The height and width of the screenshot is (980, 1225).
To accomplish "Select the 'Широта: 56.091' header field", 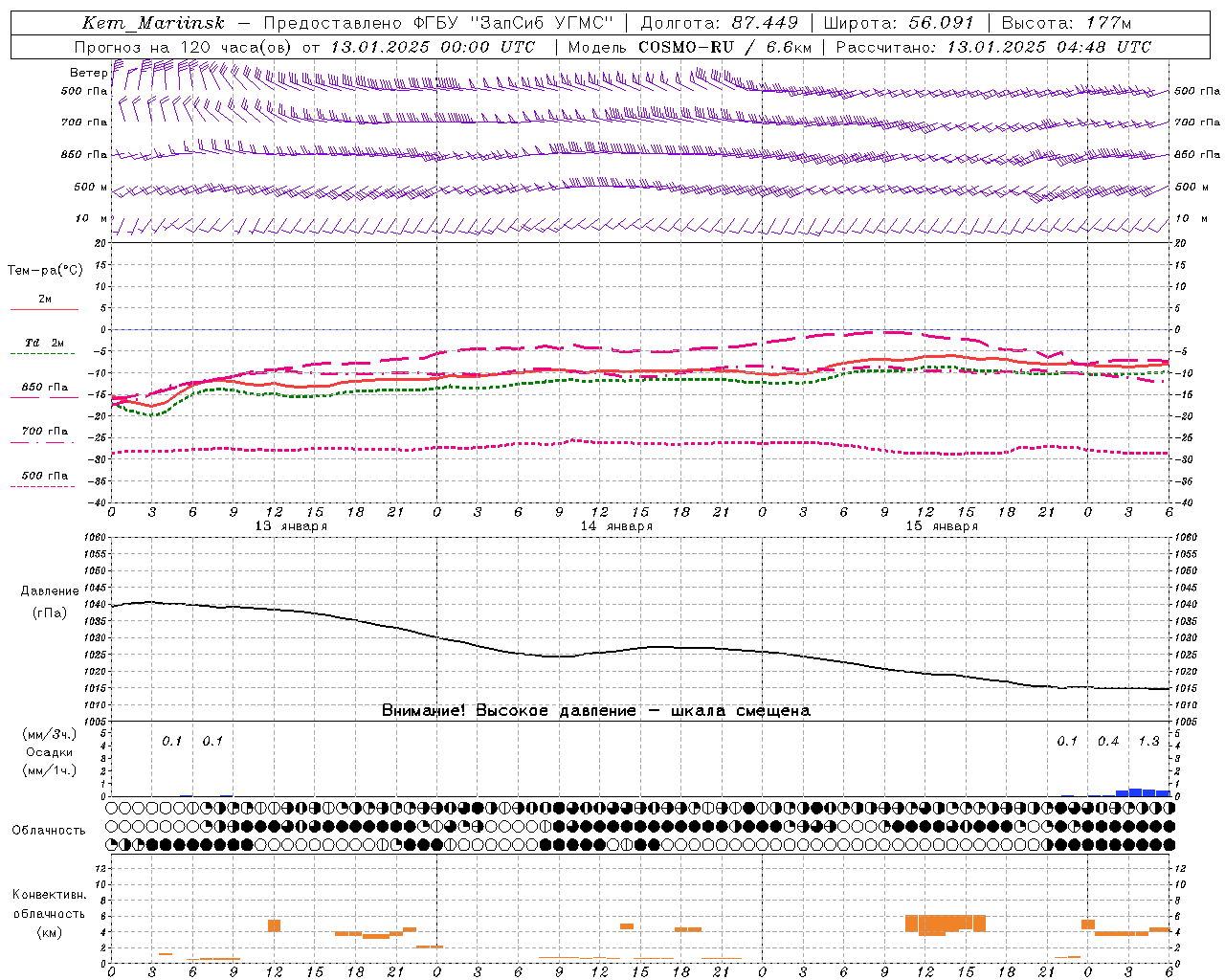I will coord(898,23).
